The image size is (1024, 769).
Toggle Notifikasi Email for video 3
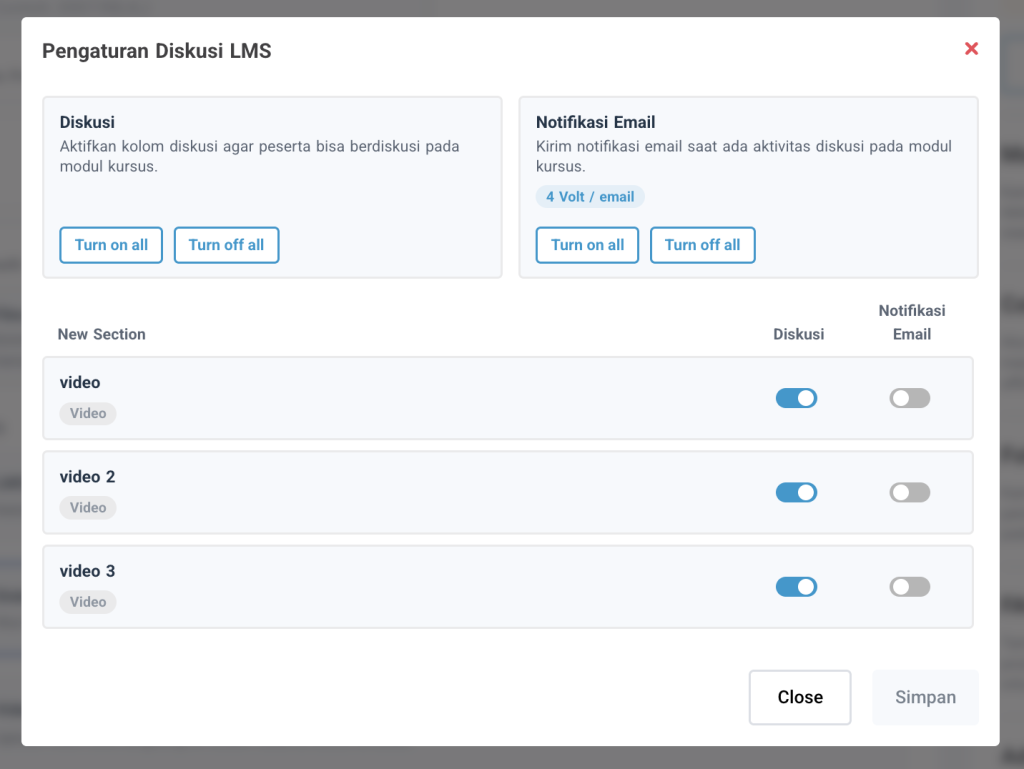pos(910,587)
